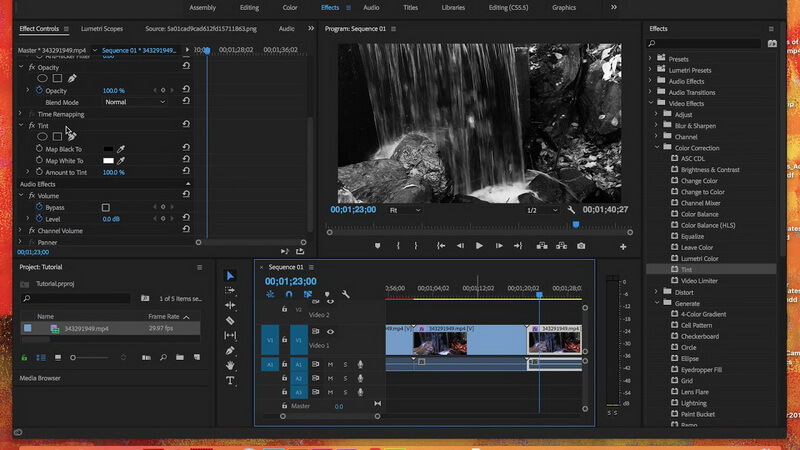
Task: Open the Button Editor plus icon
Action: (x=623, y=247)
